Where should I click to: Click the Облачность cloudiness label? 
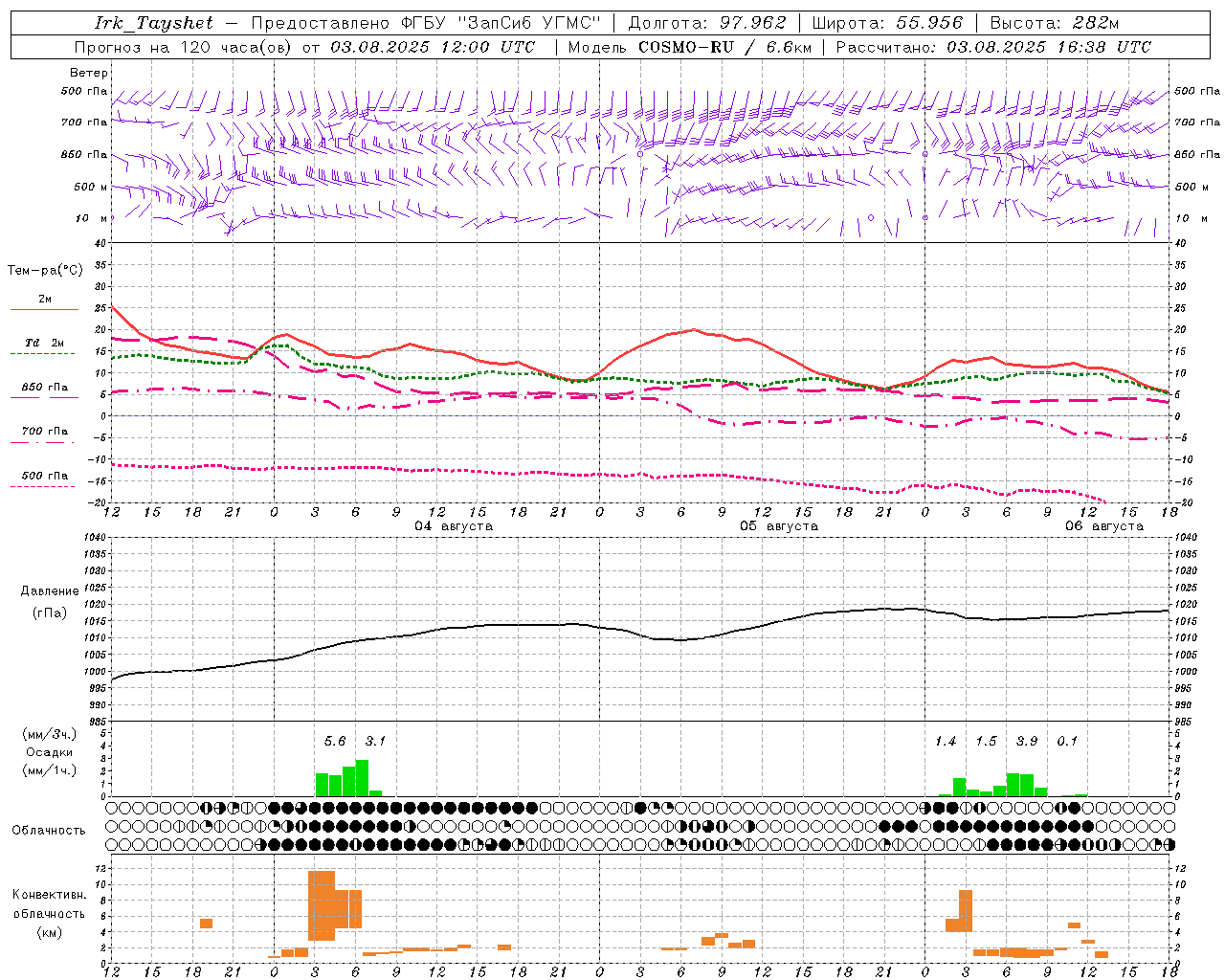click(49, 831)
